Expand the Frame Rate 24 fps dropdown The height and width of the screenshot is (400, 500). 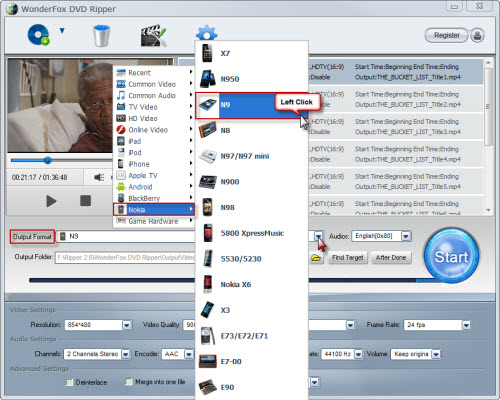(x=466, y=325)
